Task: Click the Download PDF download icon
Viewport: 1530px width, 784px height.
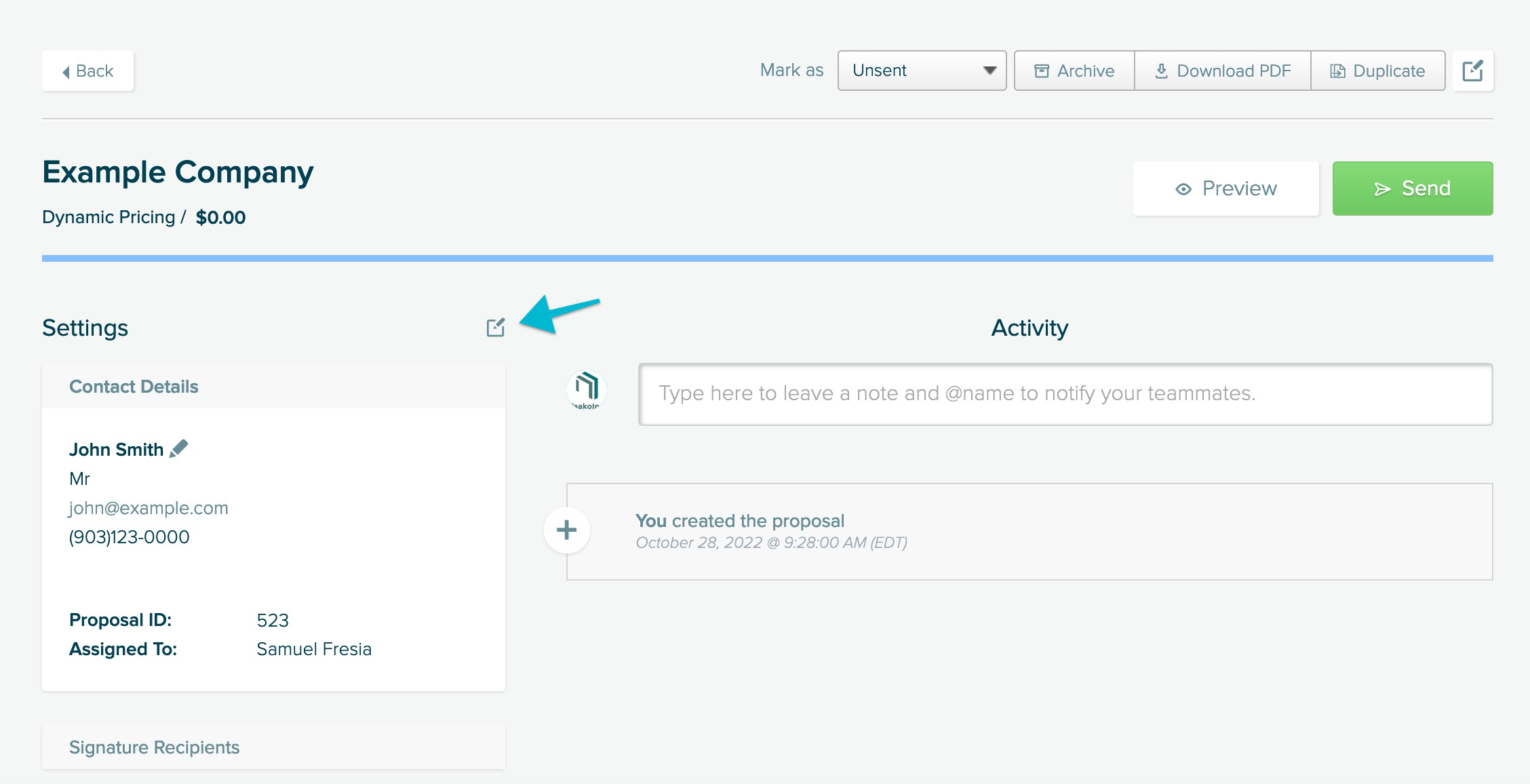Action: 1161,71
